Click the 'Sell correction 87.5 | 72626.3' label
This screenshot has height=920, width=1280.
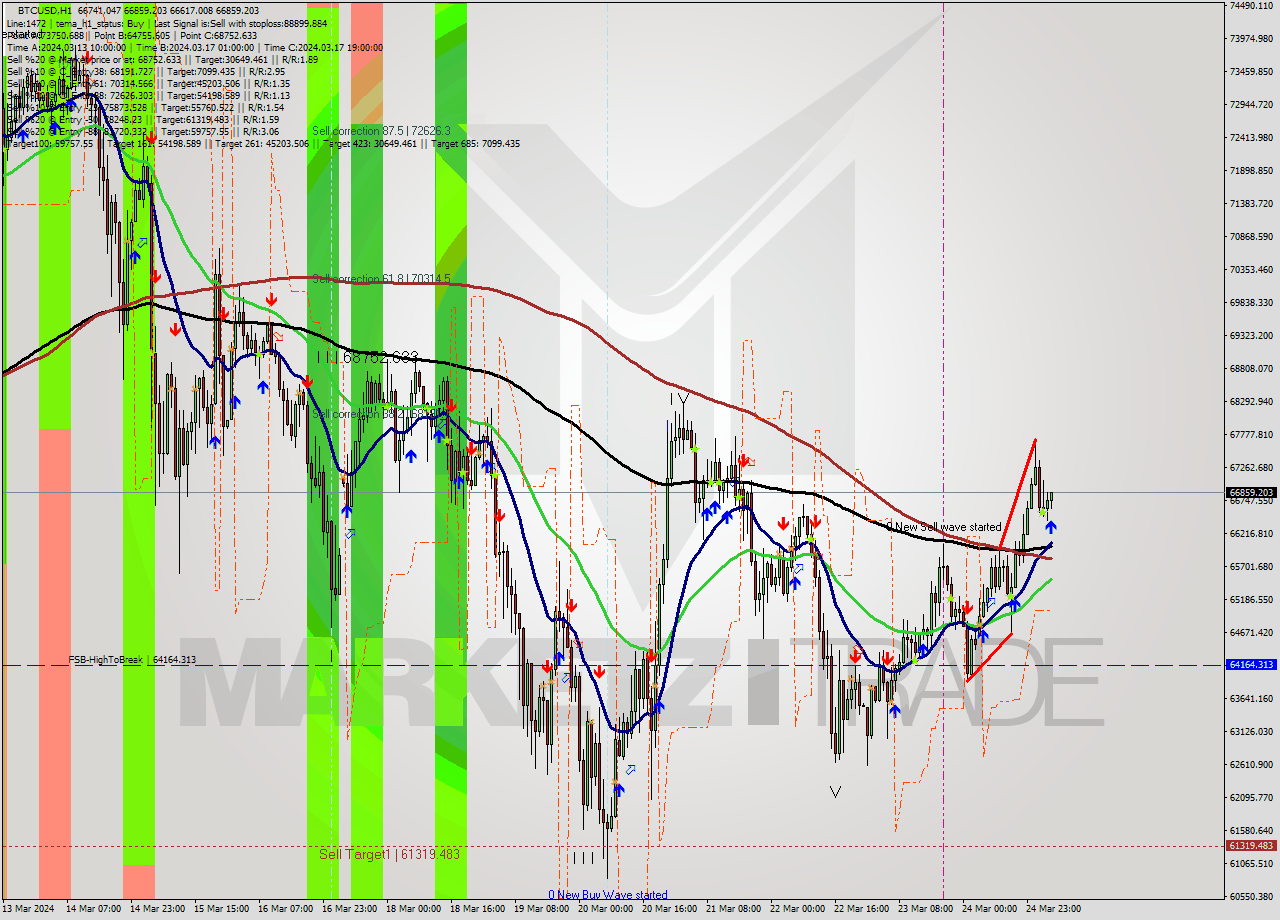pos(381,131)
